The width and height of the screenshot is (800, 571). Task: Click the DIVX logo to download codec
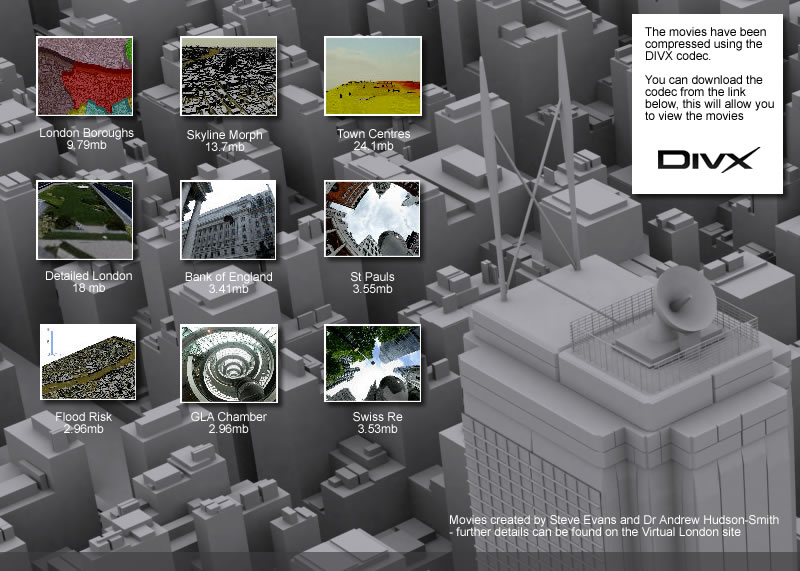708,160
